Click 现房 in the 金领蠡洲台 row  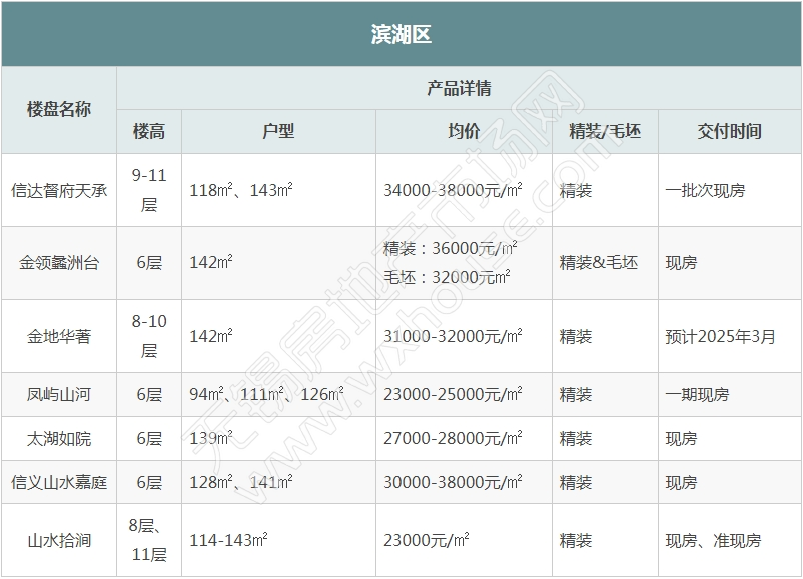681,263
